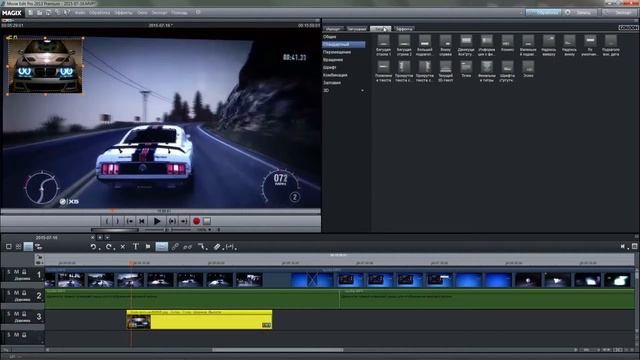This screenshot has height=360, width=640.
Task: Set range end marker bracket button
Action: pyautogui.click(x=118, y=221)
